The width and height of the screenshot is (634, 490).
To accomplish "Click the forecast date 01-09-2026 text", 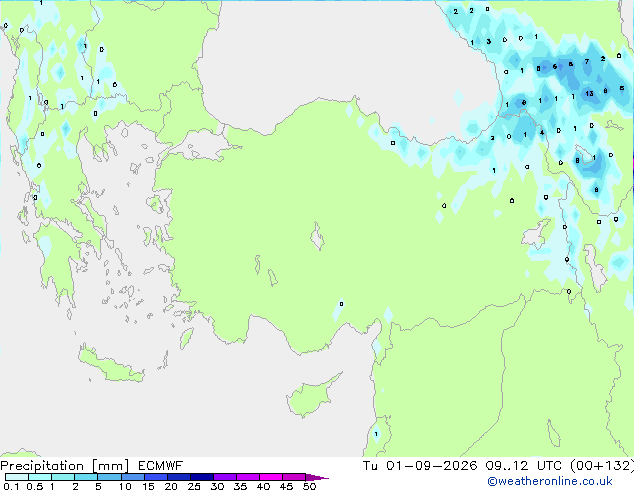I will 431,466.
